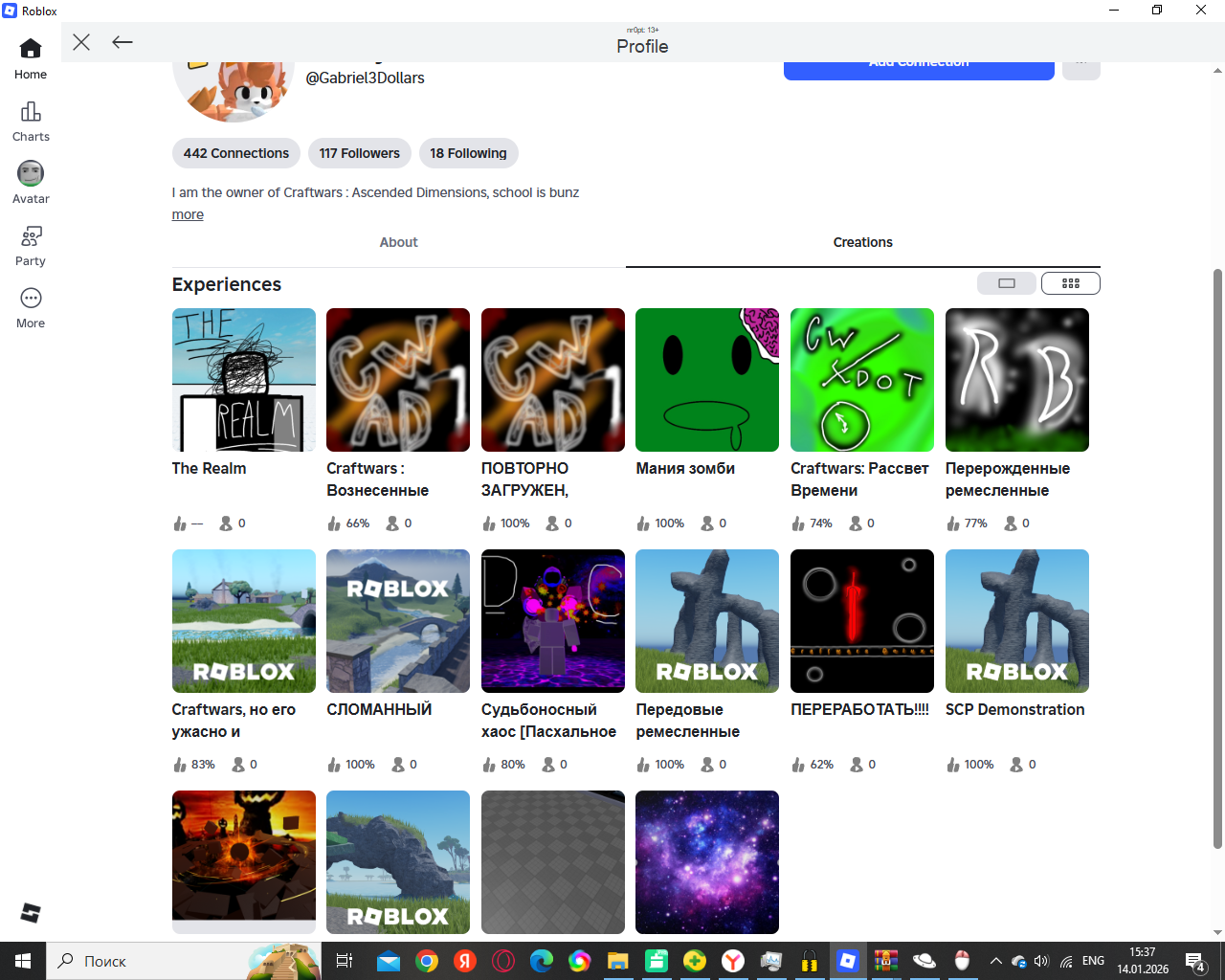Image resolution: width=1225 pixels, height=980 pixels.
Task: Open Перерожденные ремесленные thumbnail
Action: 1017,380
